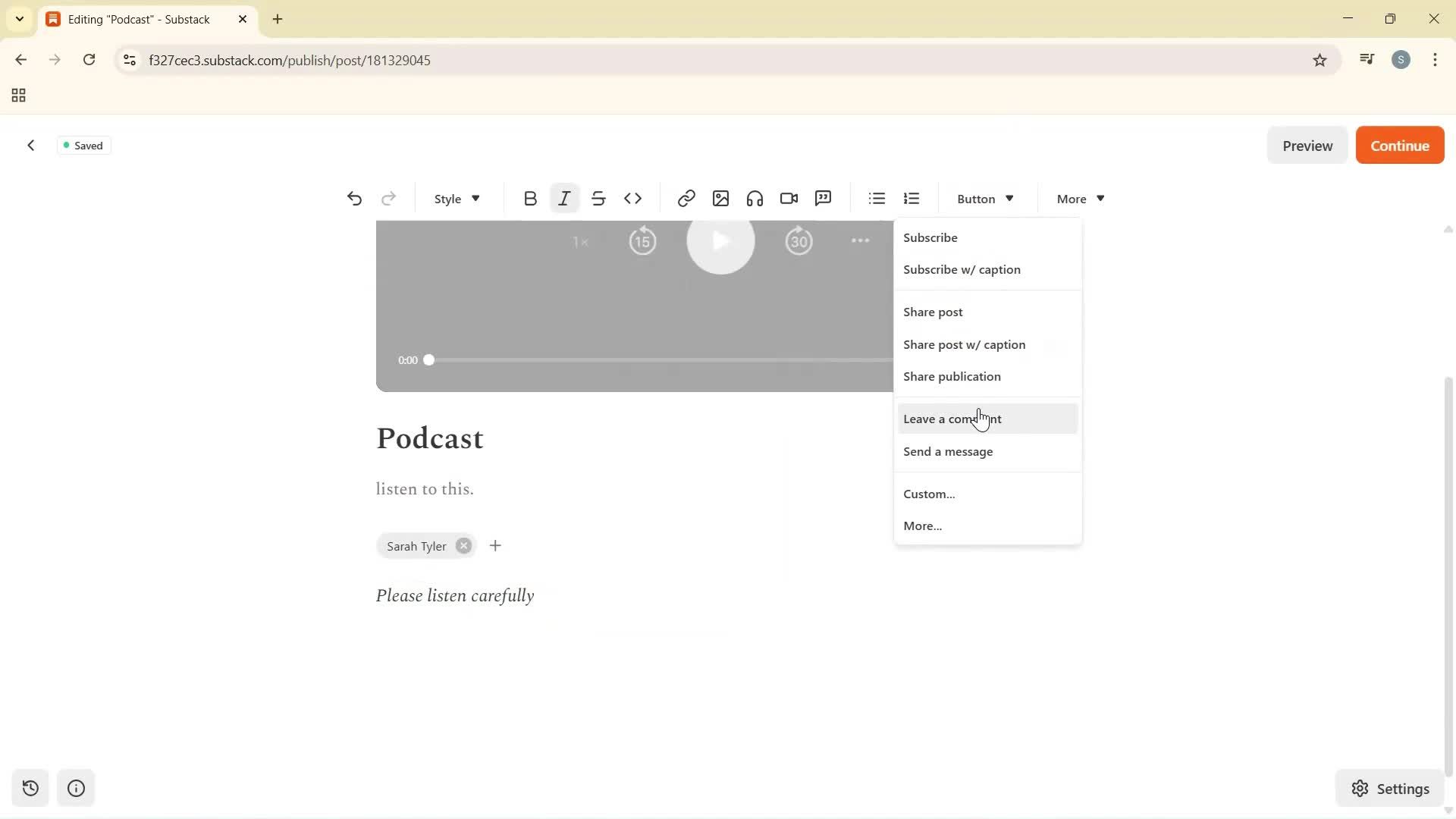Screen dimensions: 1456x819
Task: Click the Continue button
Action: click(1399, 145)
